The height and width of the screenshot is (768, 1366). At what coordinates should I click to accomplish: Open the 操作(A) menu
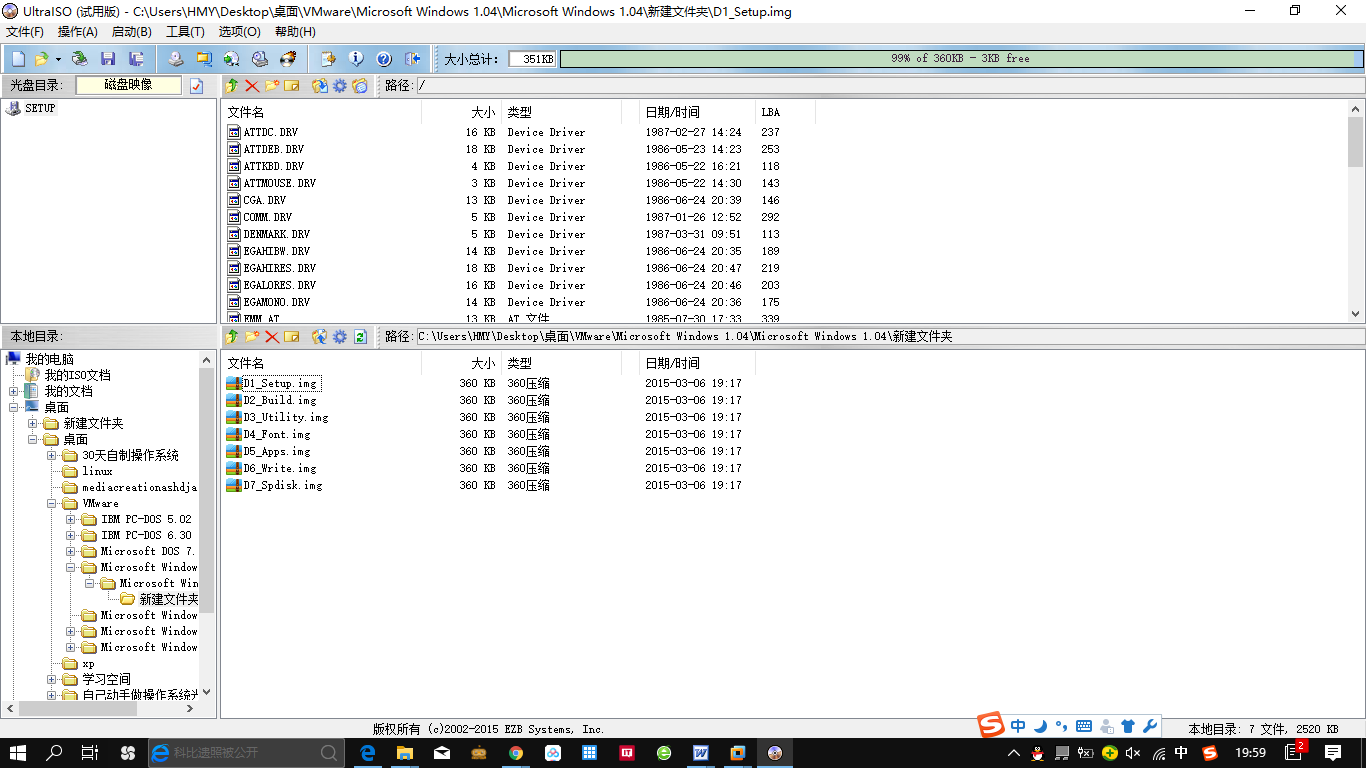[78, 32]
